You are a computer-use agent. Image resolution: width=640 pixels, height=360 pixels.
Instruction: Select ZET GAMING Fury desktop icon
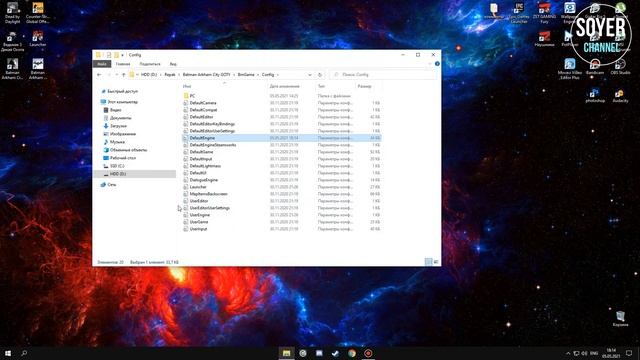tap(544, 13)
